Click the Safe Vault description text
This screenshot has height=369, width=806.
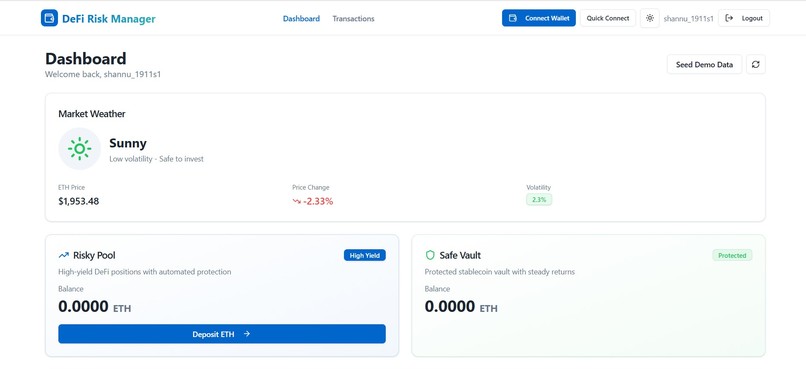[x=500, y=272]
